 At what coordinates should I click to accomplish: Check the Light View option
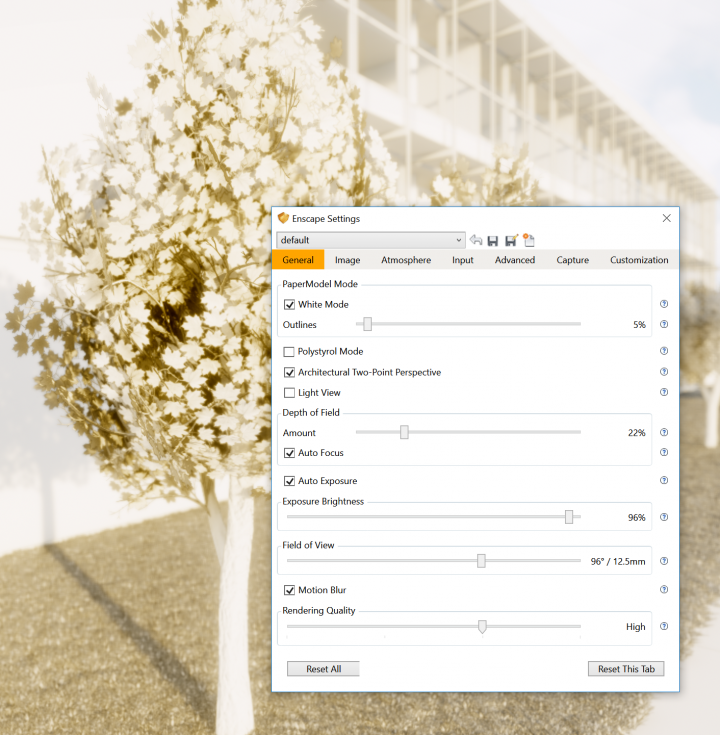(x=290, y=393)
